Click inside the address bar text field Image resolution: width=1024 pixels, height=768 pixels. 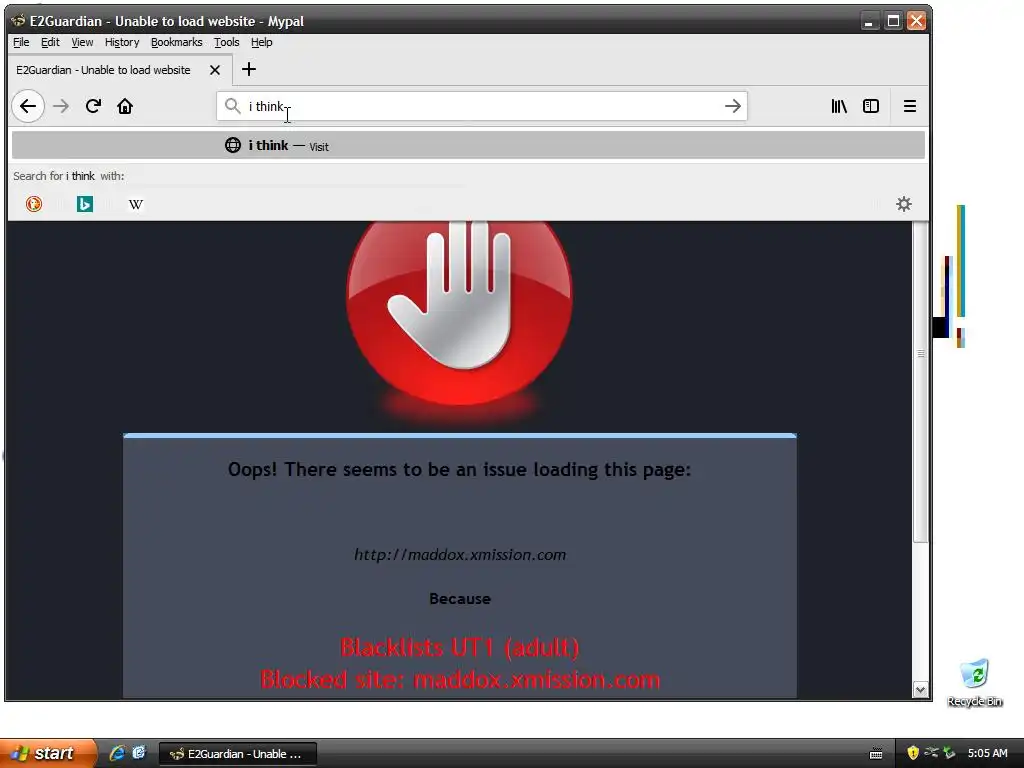pos(483,106)
